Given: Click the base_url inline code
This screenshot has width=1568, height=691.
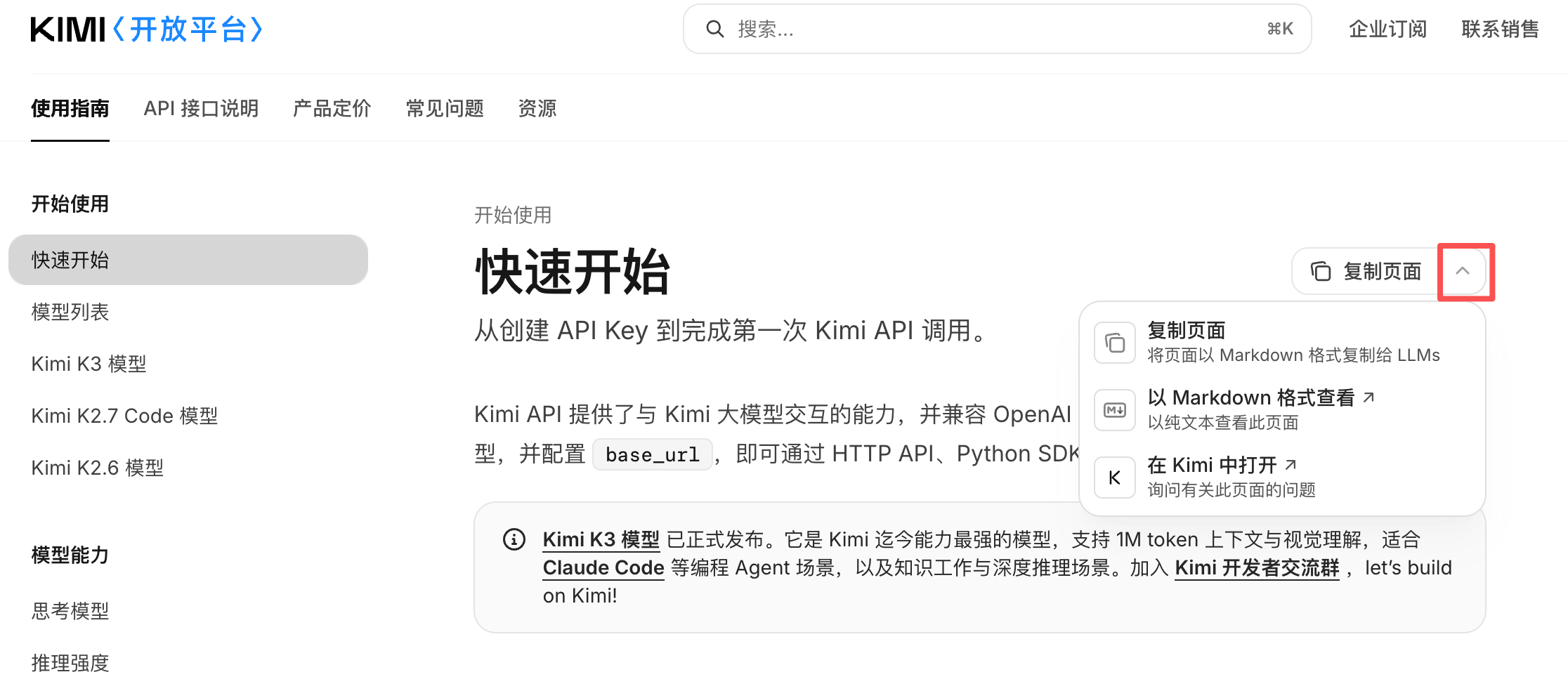Looking at the screenshot, I should point(653,454).
